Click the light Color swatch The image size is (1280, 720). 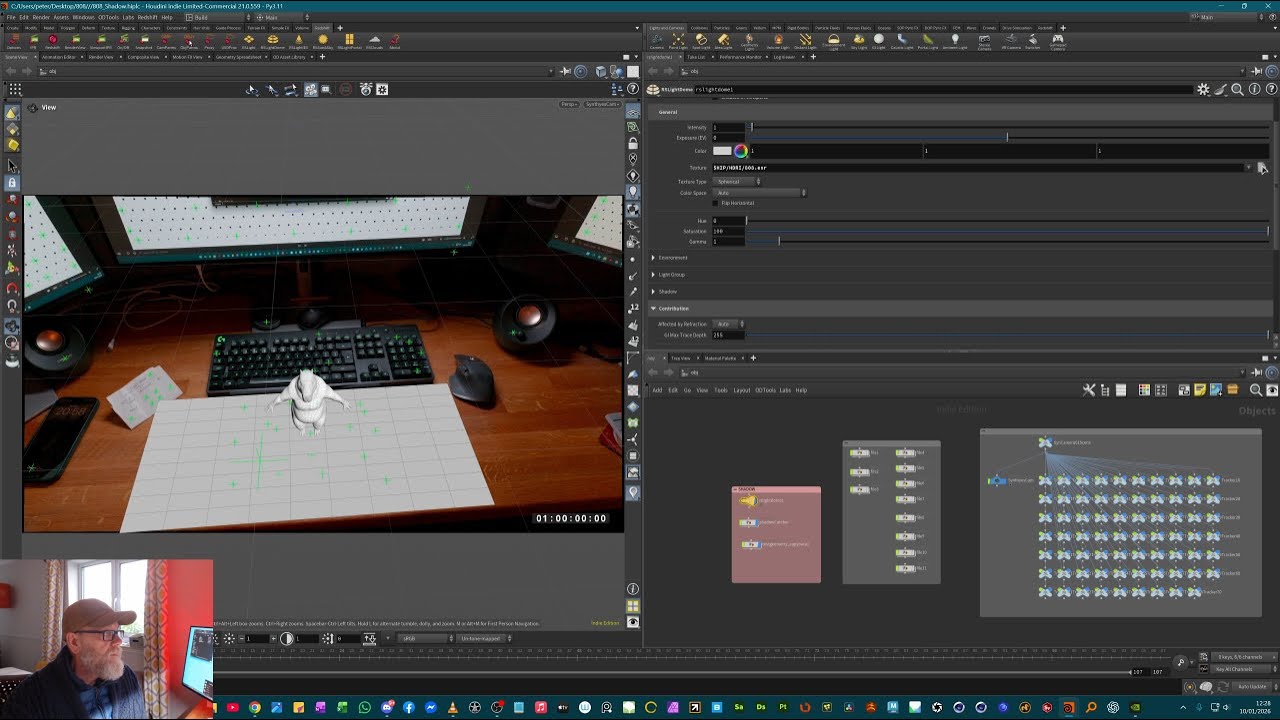click(722, 151)
